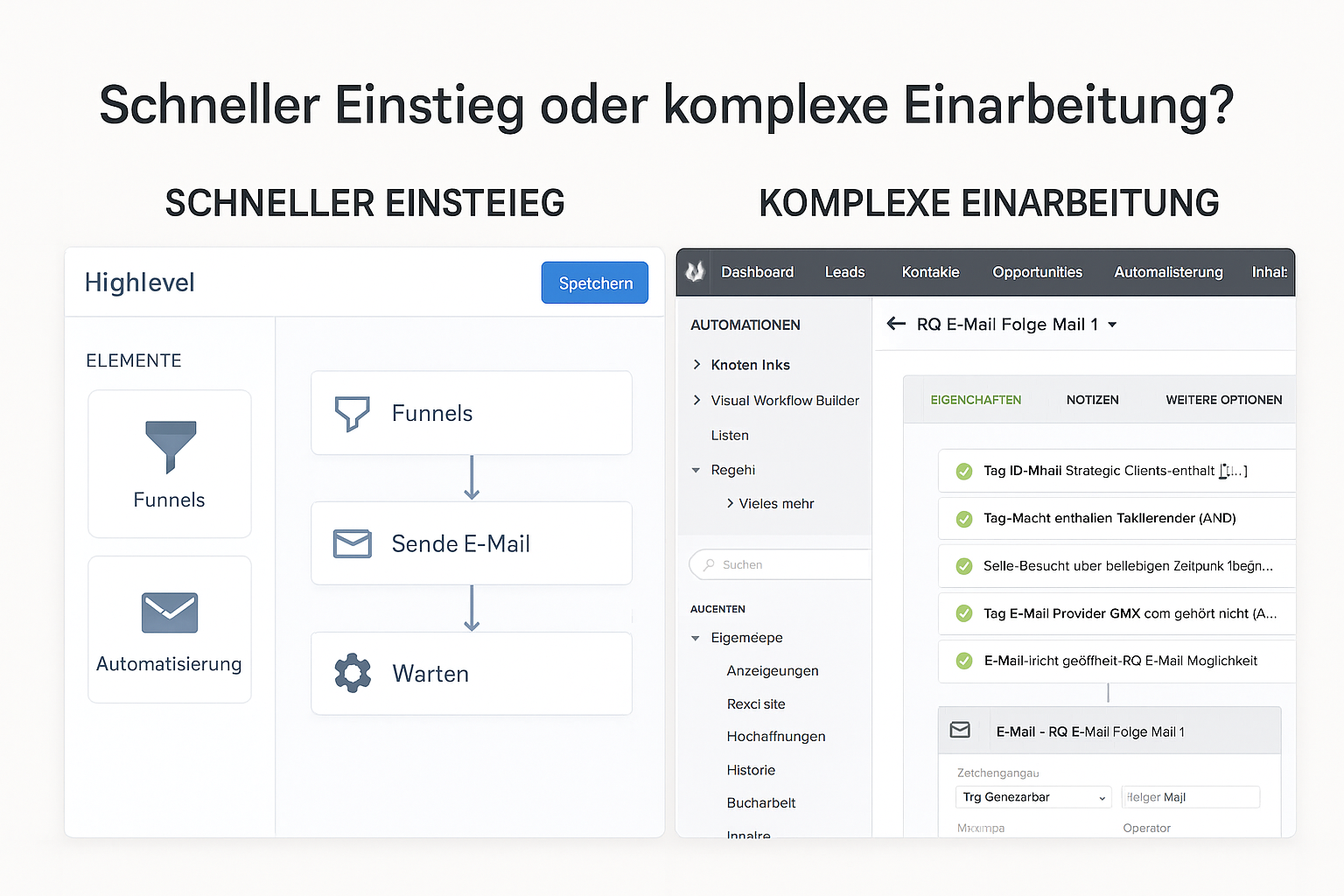Collapse the Regehi section triangle
Screen dimensions: 1344x896
(x=696, y=471)
